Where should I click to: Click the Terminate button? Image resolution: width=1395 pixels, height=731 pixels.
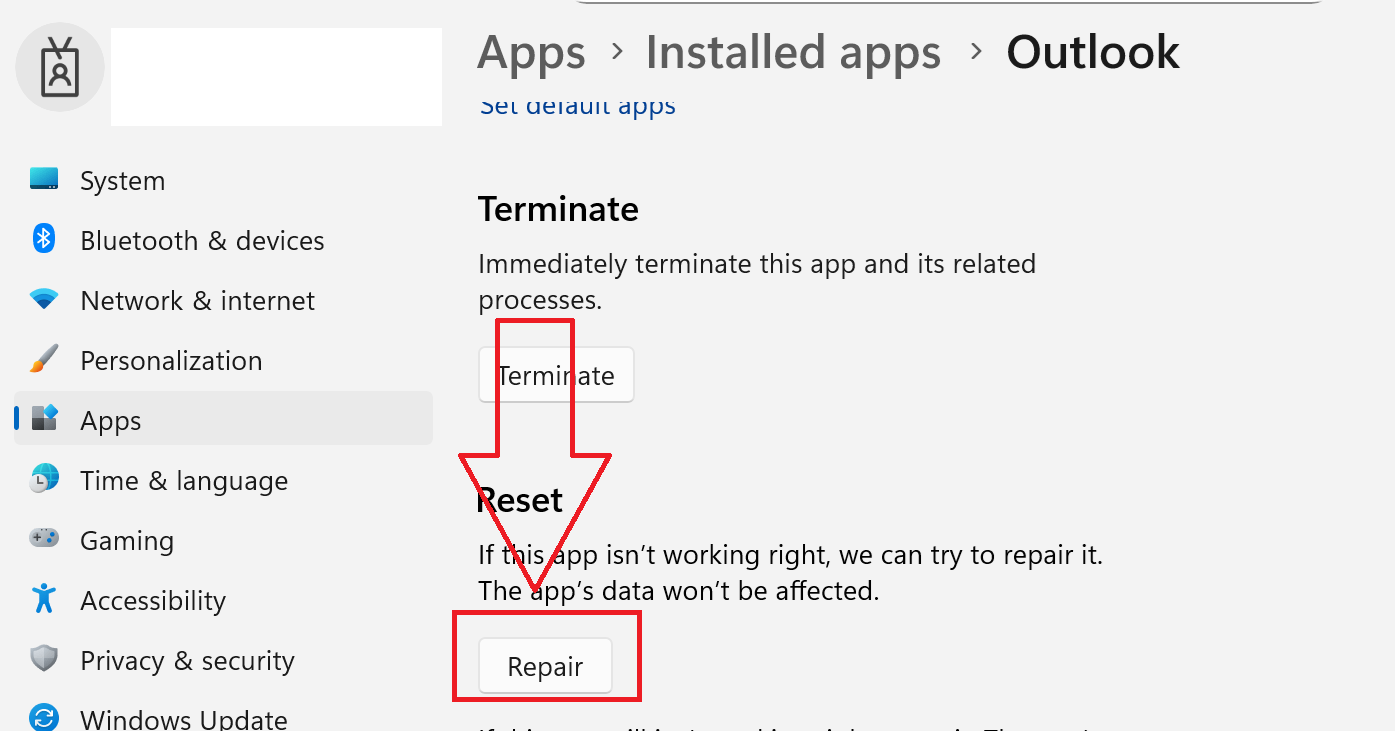[556, 375]
